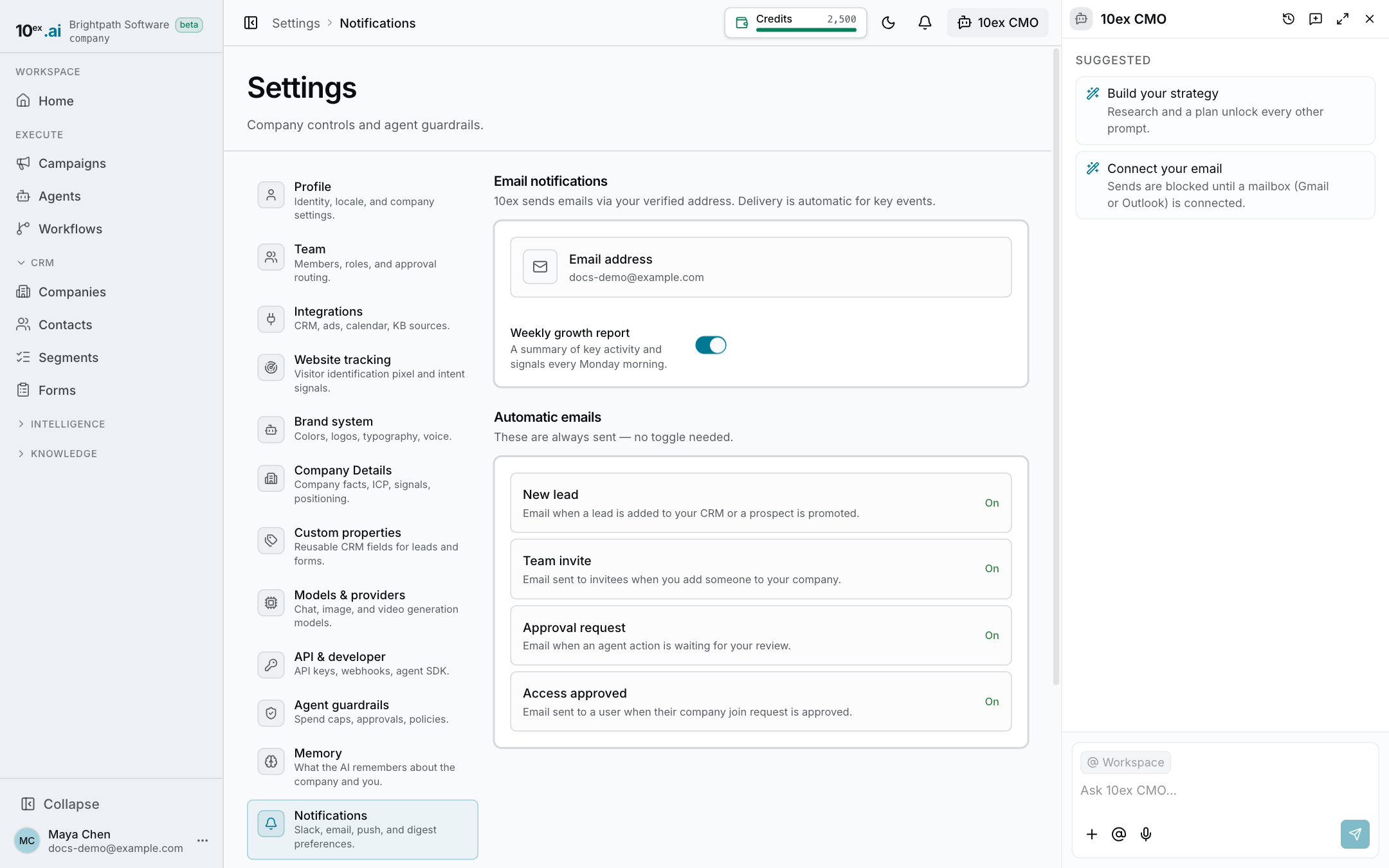
Task: Open the Website tracking settings tab
Action: 363,373
